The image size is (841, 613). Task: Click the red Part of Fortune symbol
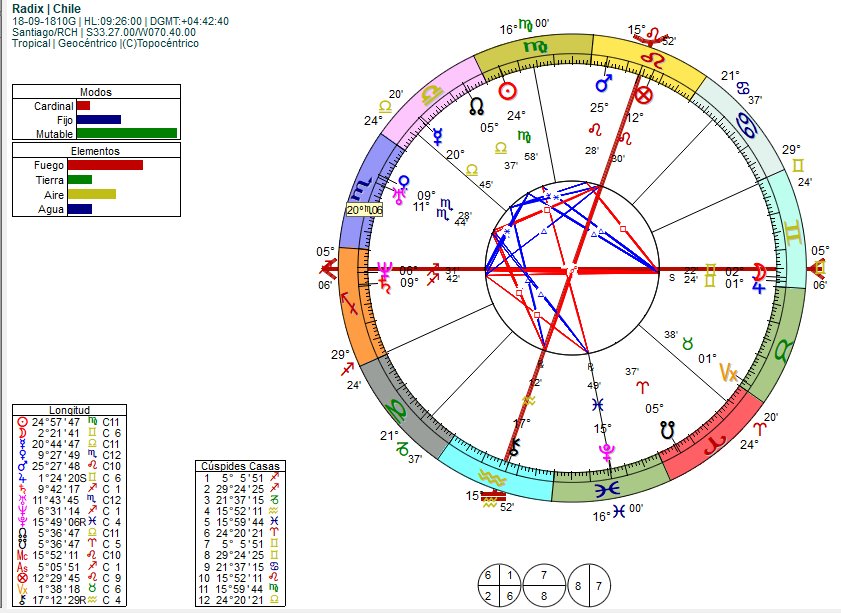pos(643,95)
